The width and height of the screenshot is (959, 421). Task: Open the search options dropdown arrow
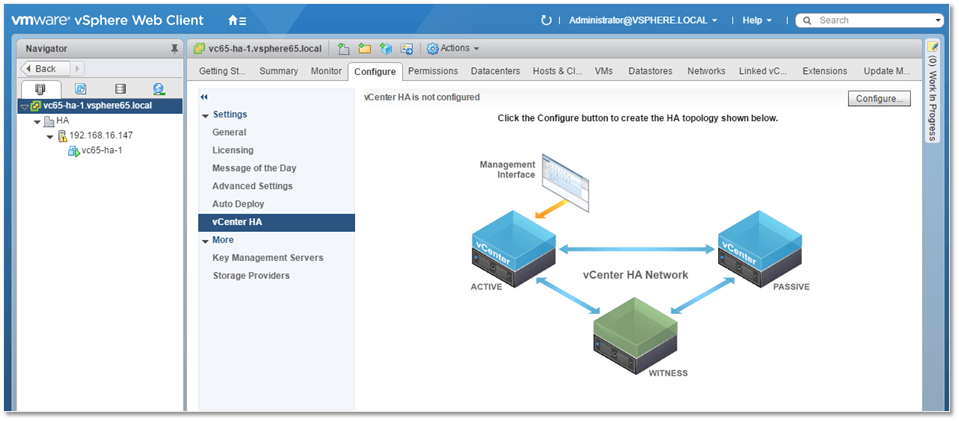point(938,20)
